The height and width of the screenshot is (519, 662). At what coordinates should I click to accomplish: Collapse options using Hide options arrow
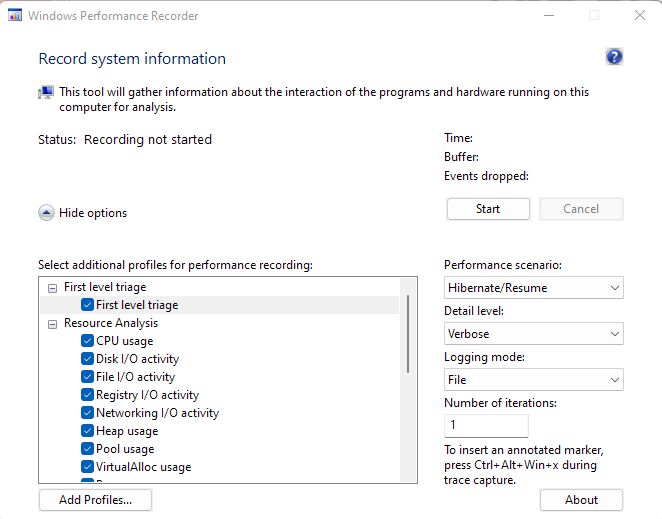[x=46, y=213]
